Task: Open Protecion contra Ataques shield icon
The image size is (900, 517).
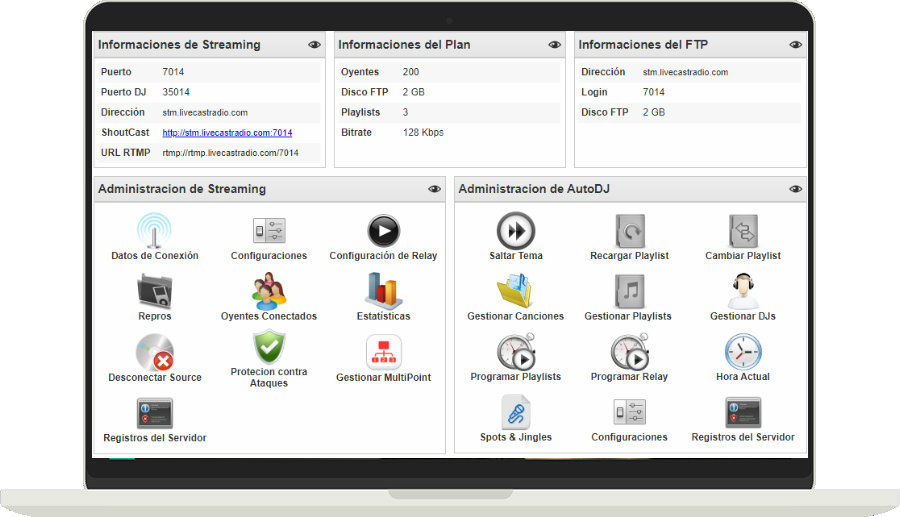Action: 268,348
